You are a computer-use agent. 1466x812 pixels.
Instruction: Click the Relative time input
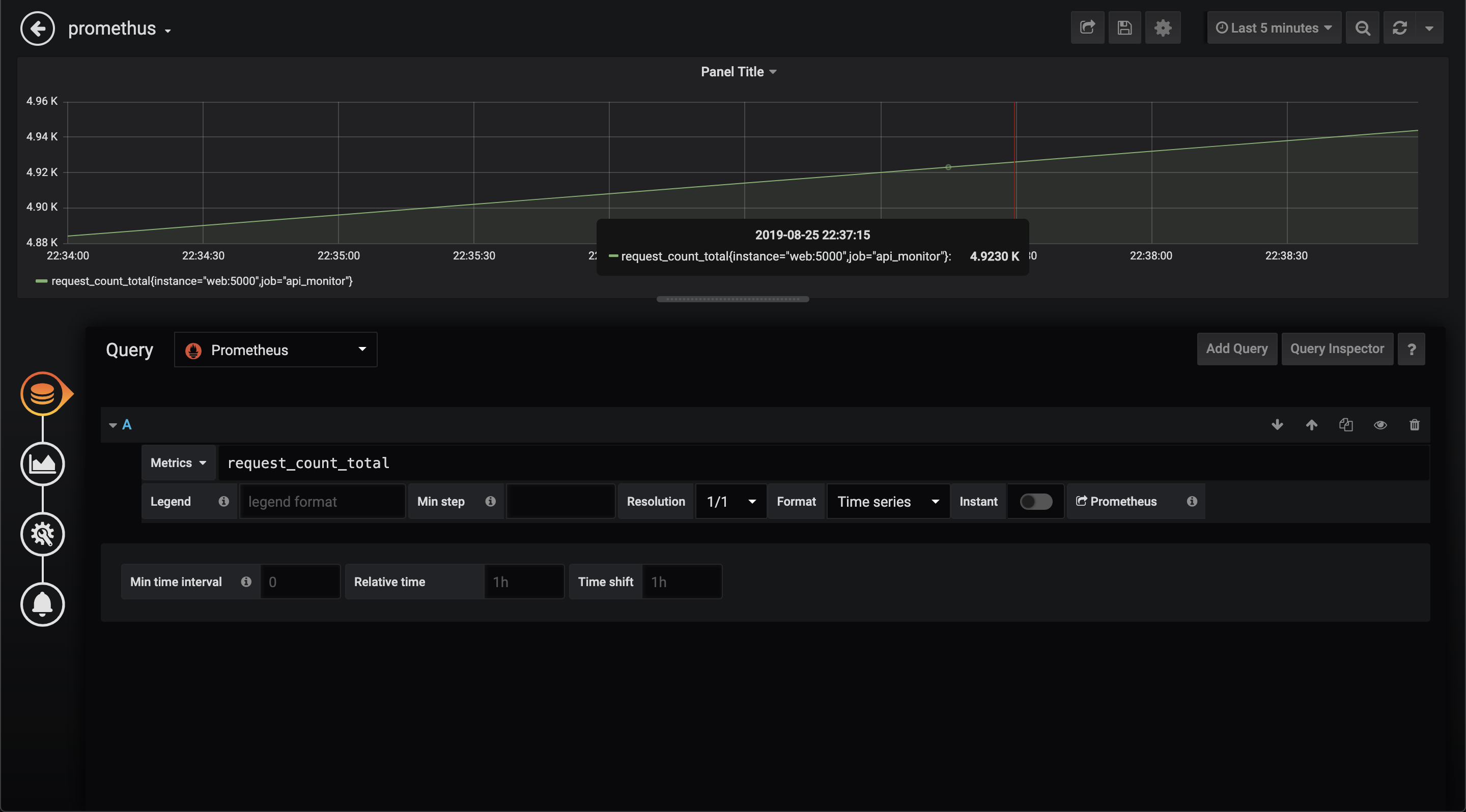pyautogui.click(x=524, y=582)
